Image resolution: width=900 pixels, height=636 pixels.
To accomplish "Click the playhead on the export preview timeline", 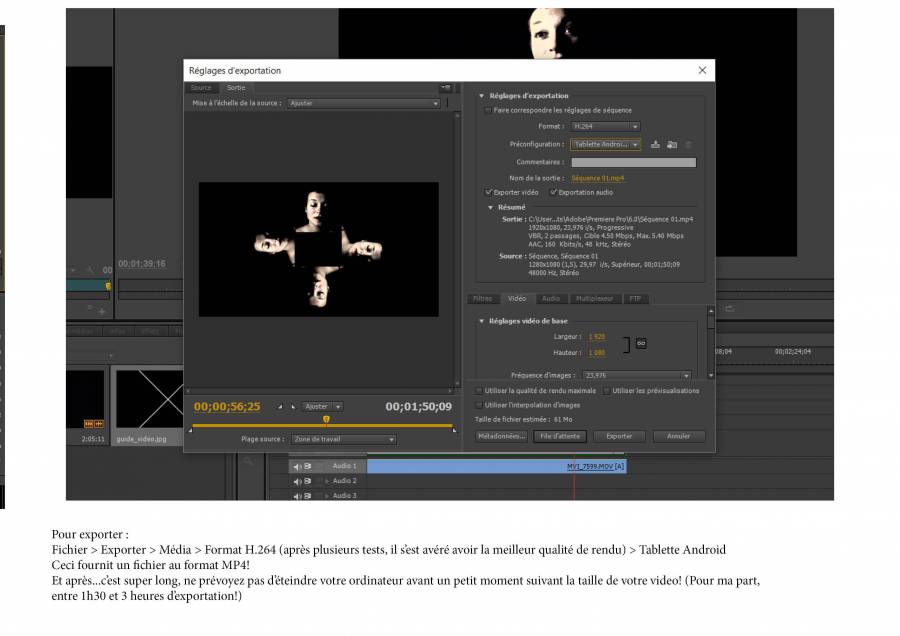I will coord(326,419).
